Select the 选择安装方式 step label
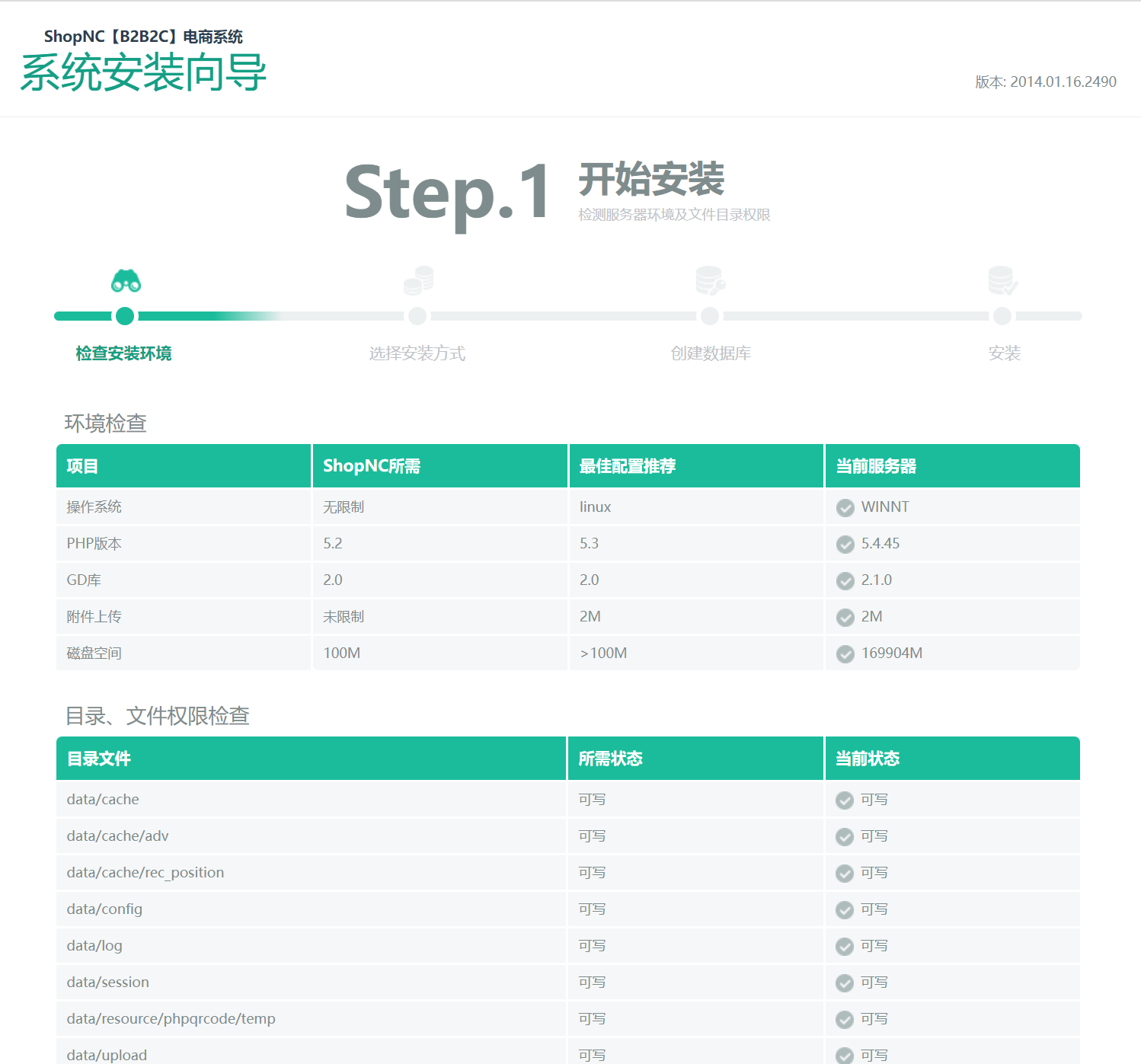Viewport: 1141px width, 1064px height. 417,353
